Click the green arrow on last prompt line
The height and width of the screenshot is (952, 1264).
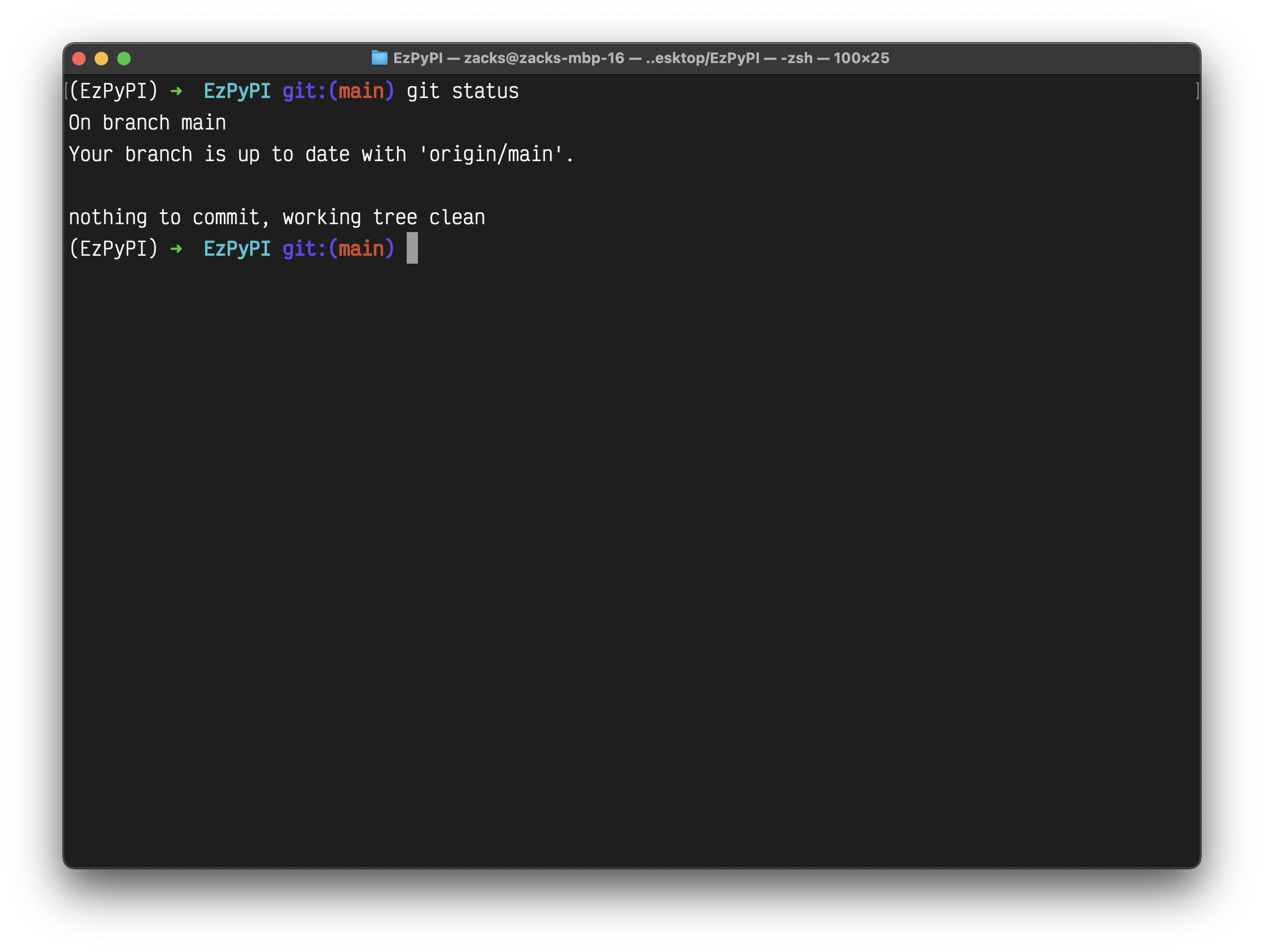pos(176,248)
